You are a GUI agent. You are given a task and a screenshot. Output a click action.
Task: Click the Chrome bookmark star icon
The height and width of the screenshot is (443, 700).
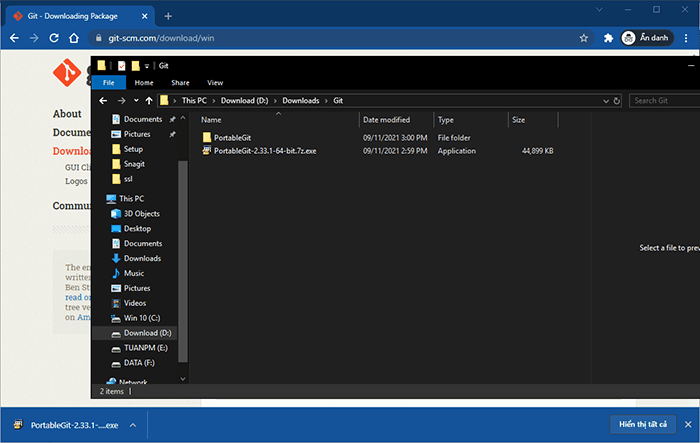[x=584, y=38]
